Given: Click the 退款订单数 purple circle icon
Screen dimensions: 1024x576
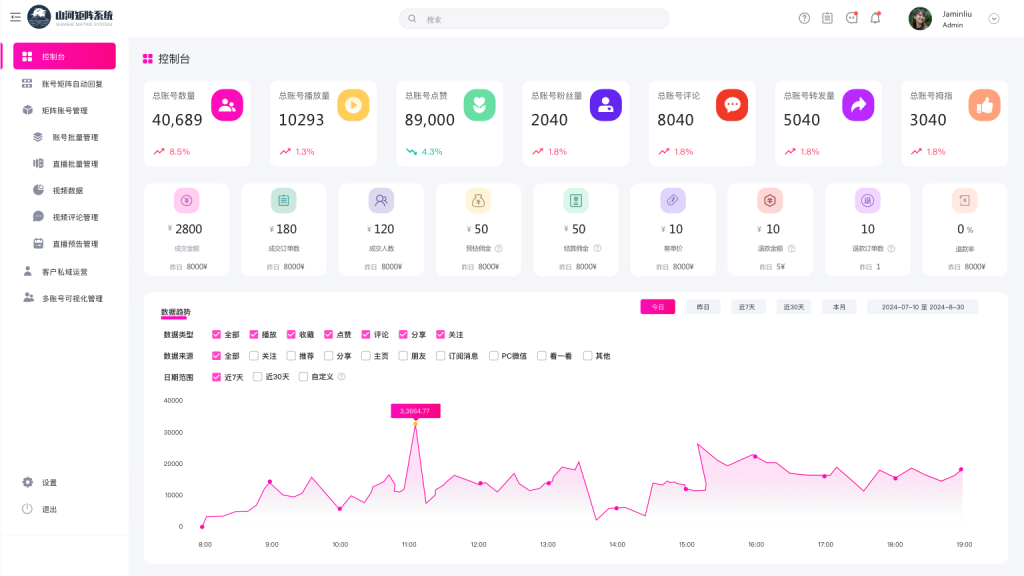Looking at the screenshot, I should coord(867,200).
